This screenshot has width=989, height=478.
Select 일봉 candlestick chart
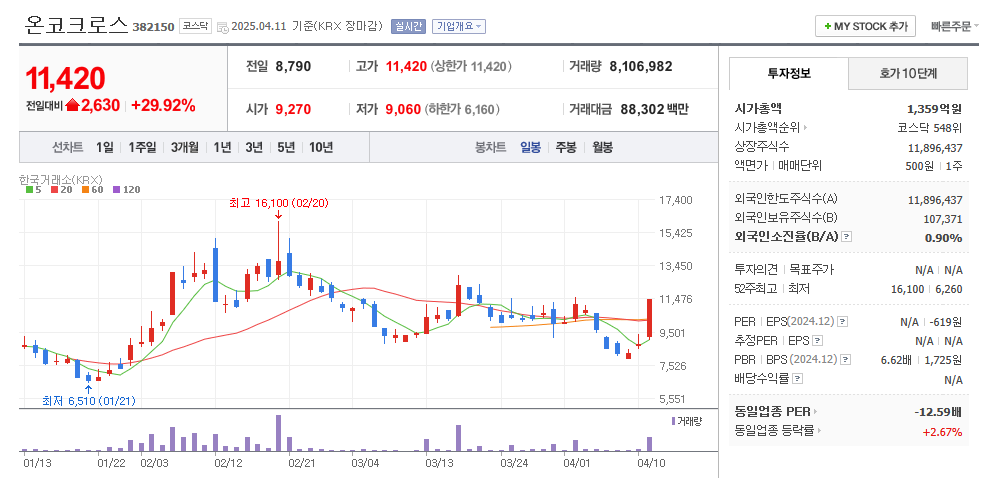click(530, 148)
